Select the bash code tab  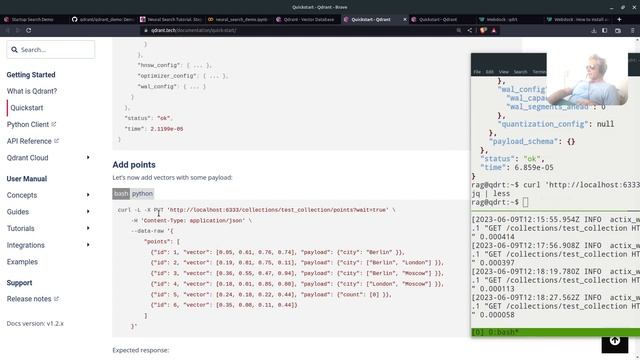point(121,193)
